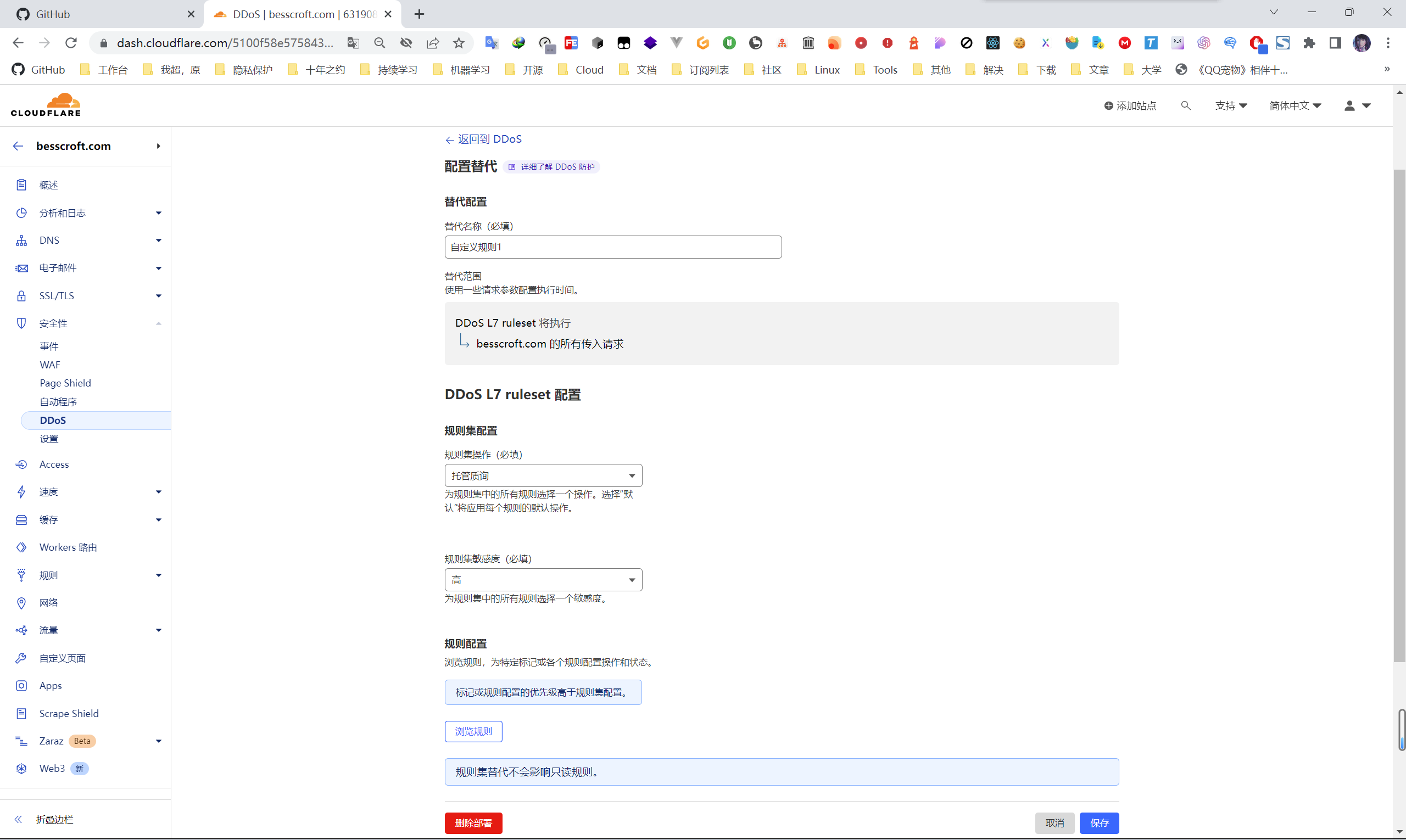Click the Apps icon in sidebar
The width and height of the screenshot is (1406, 840).
pos(21,686)
